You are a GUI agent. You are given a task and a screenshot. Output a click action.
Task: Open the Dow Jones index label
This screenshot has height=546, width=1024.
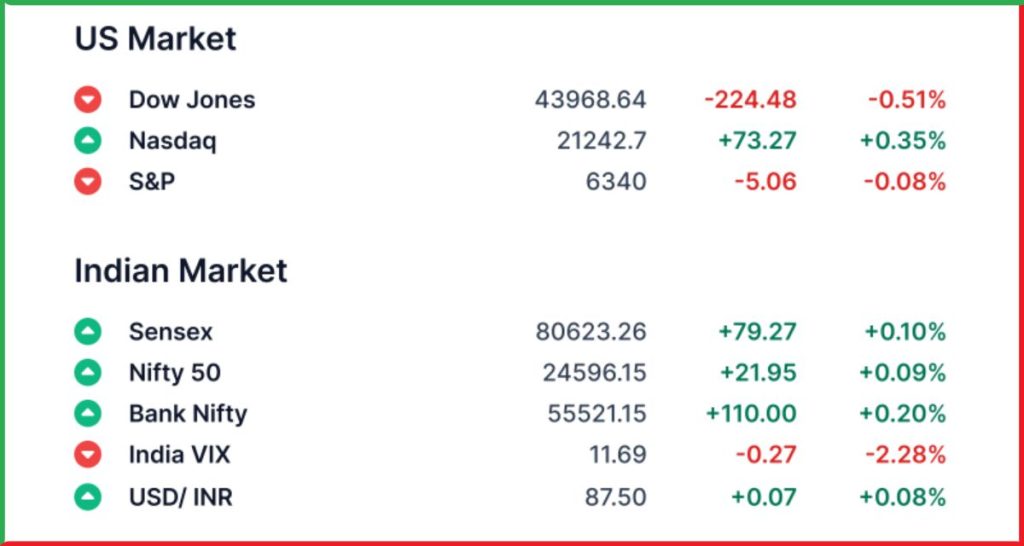[x=192, y=100]
